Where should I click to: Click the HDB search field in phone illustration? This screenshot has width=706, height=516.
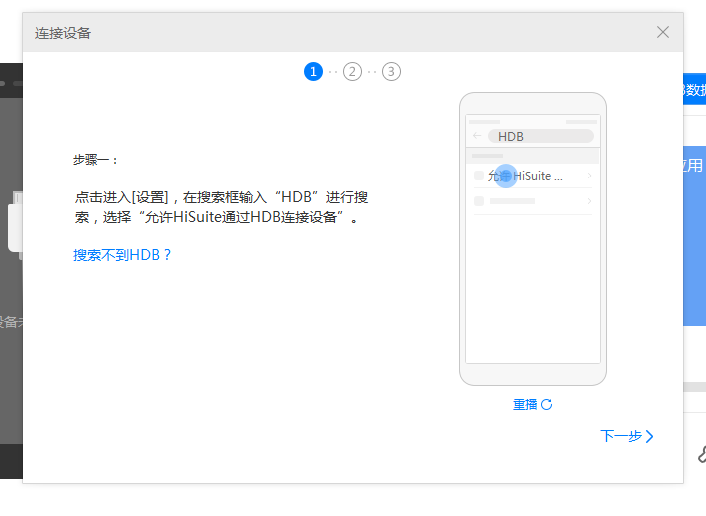pos(541,136)
